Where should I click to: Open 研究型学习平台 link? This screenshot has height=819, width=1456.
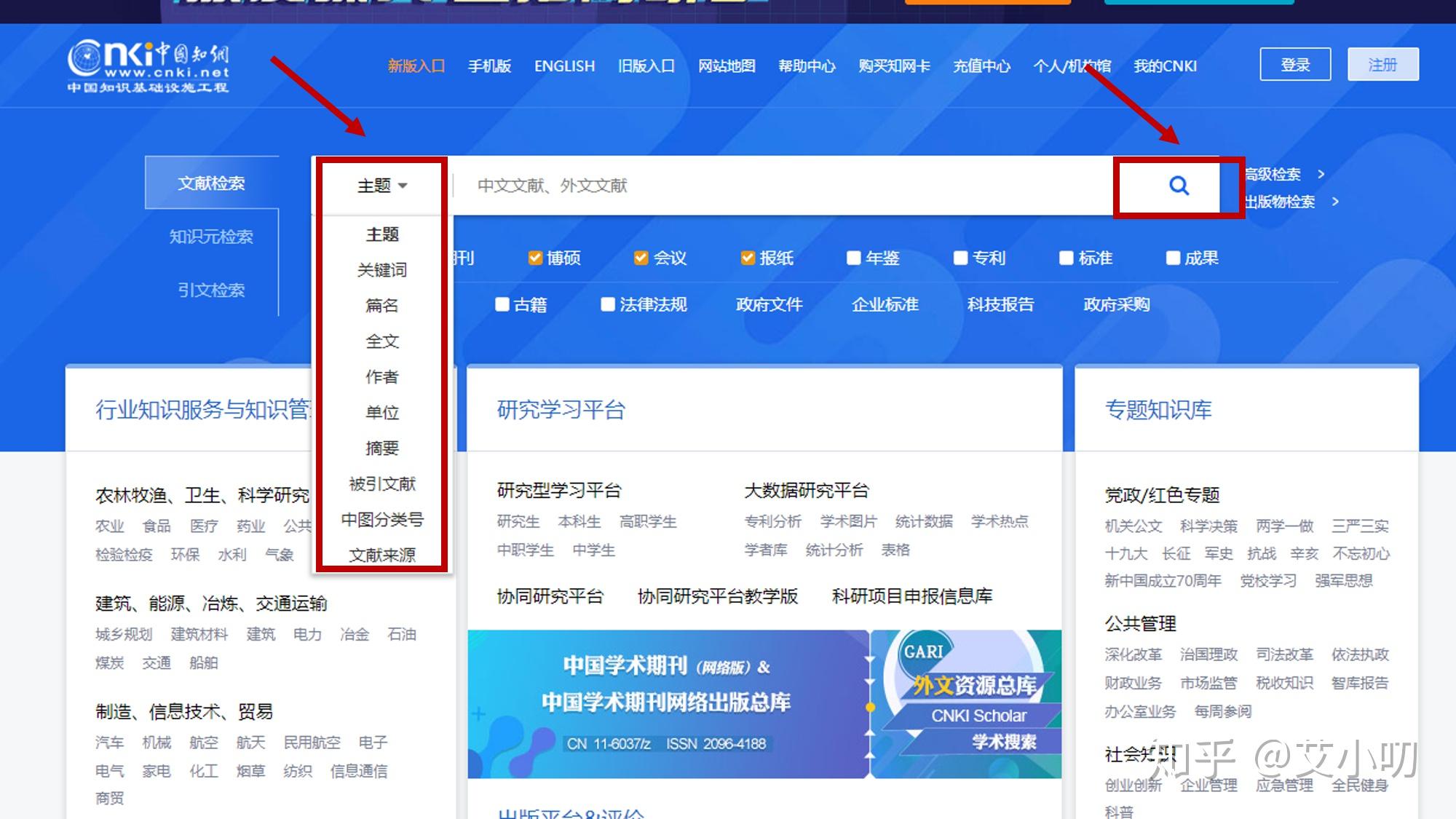(x=559, y=491)
